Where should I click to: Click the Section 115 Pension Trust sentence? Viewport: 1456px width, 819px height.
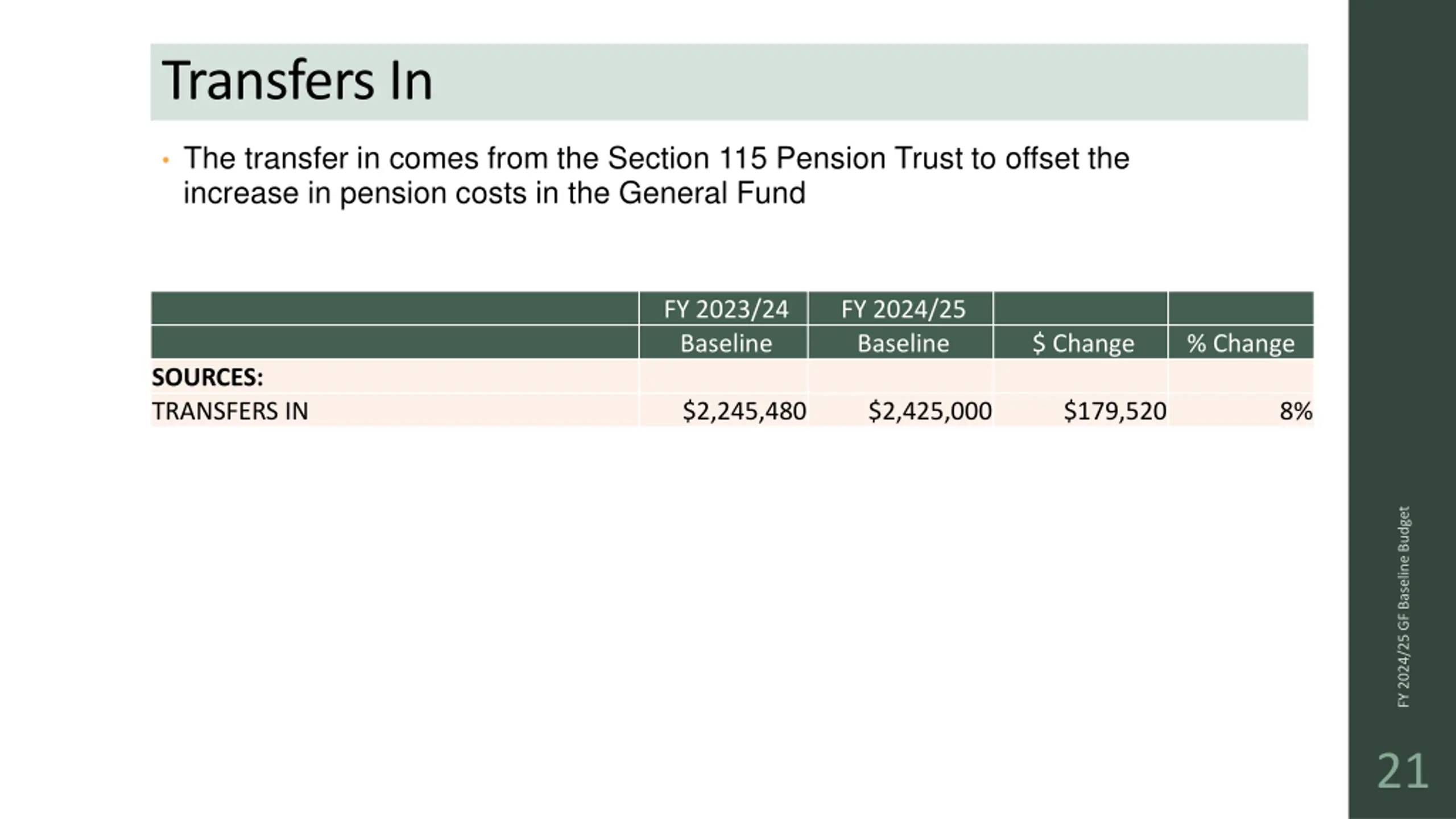pyautogui.click(x=656, y=175)
